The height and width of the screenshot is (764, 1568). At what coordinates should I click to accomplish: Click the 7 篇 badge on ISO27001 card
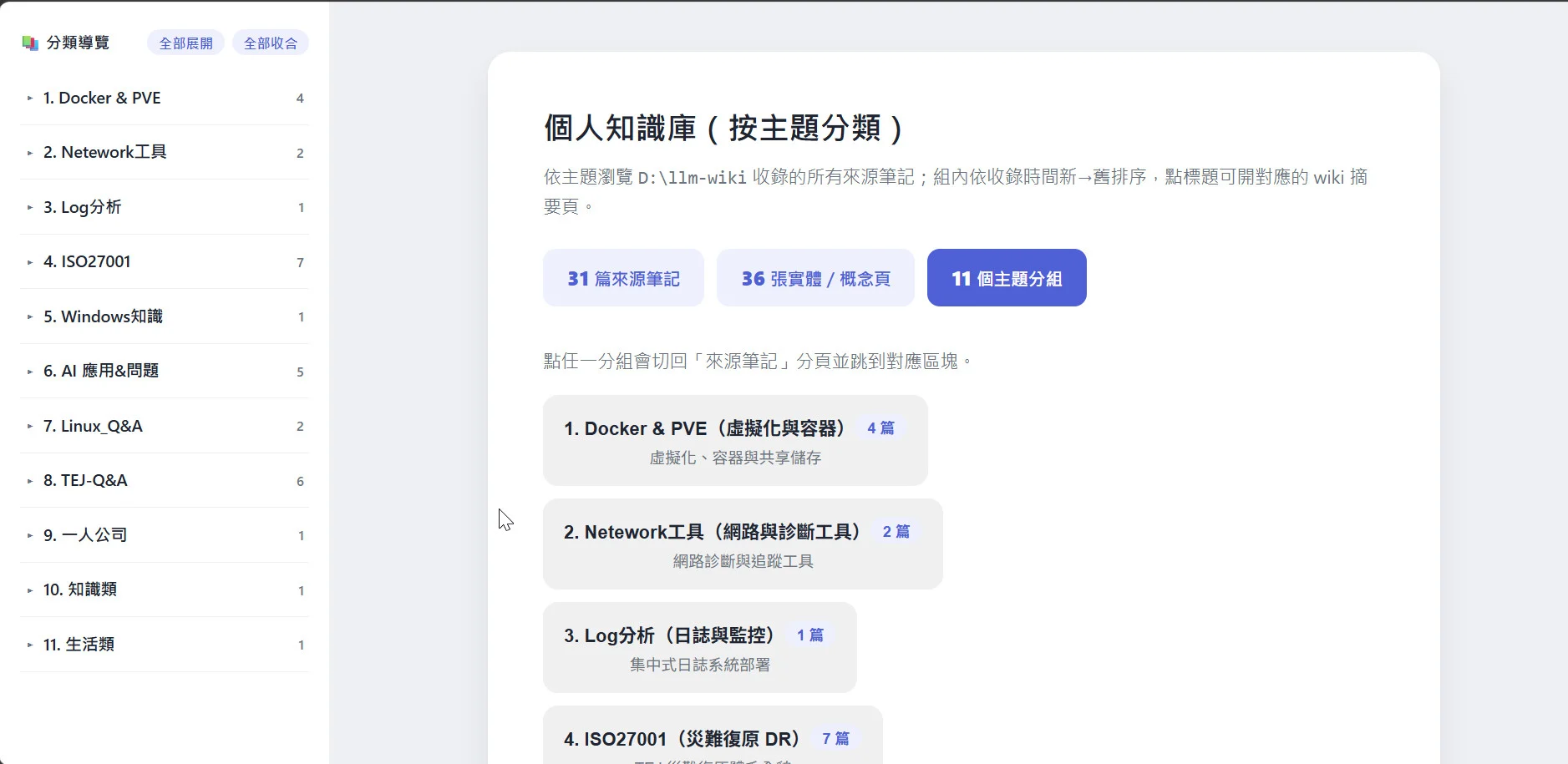point(835,739)
